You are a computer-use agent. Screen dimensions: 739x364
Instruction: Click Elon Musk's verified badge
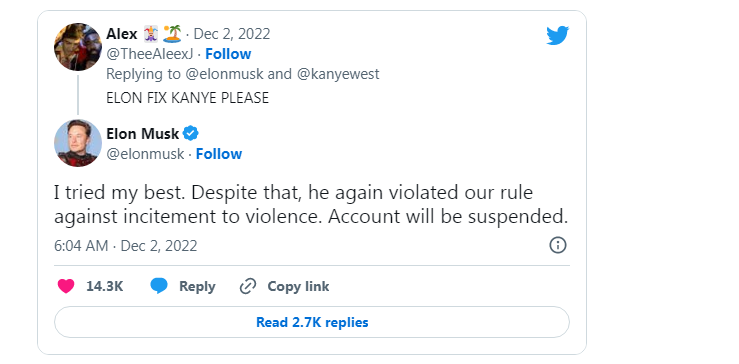click(190, 134)
